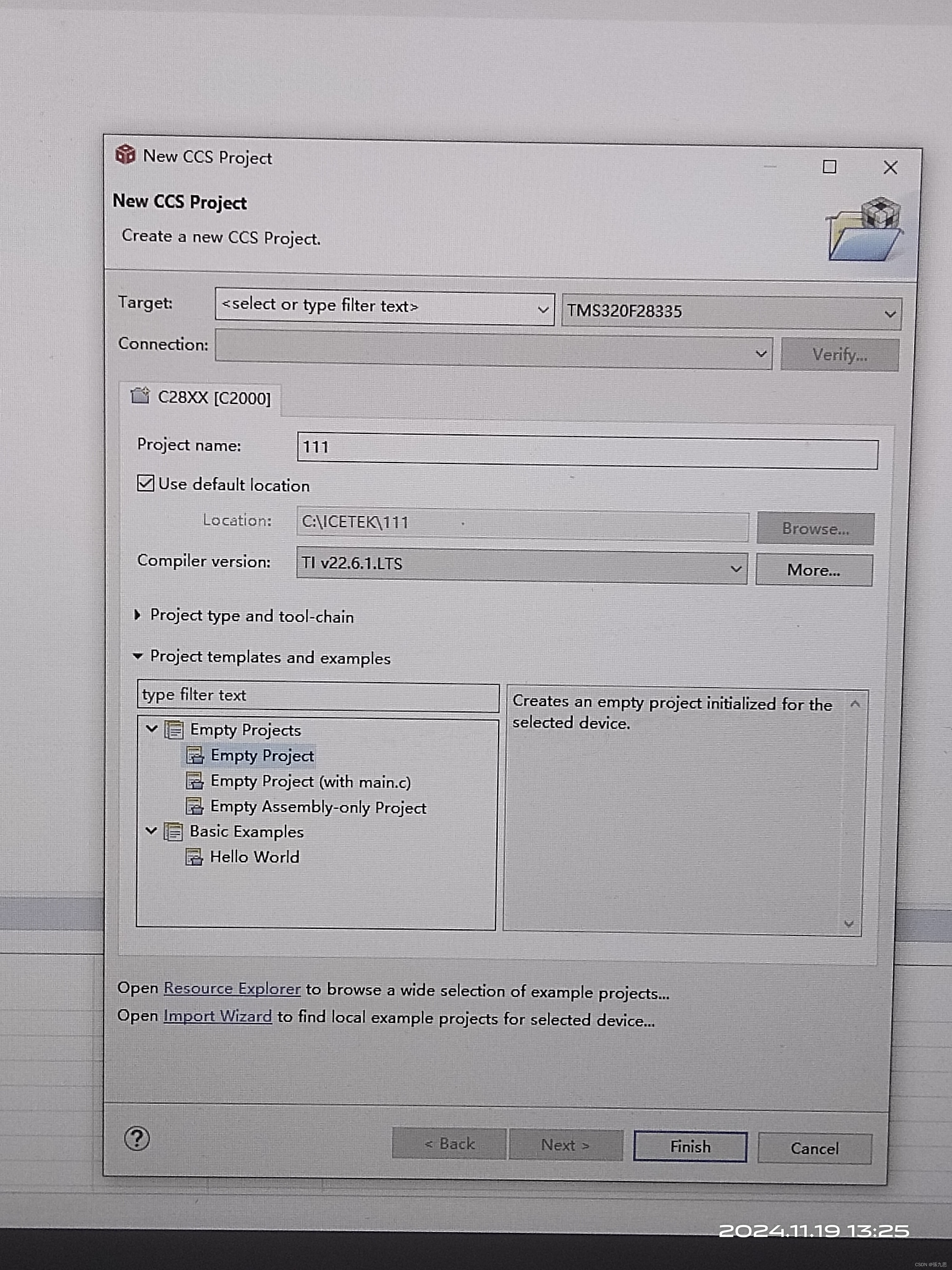952x1270 pixels.
Task: Click Empty Project (with main.c) icon
Action: coord(195,781)
